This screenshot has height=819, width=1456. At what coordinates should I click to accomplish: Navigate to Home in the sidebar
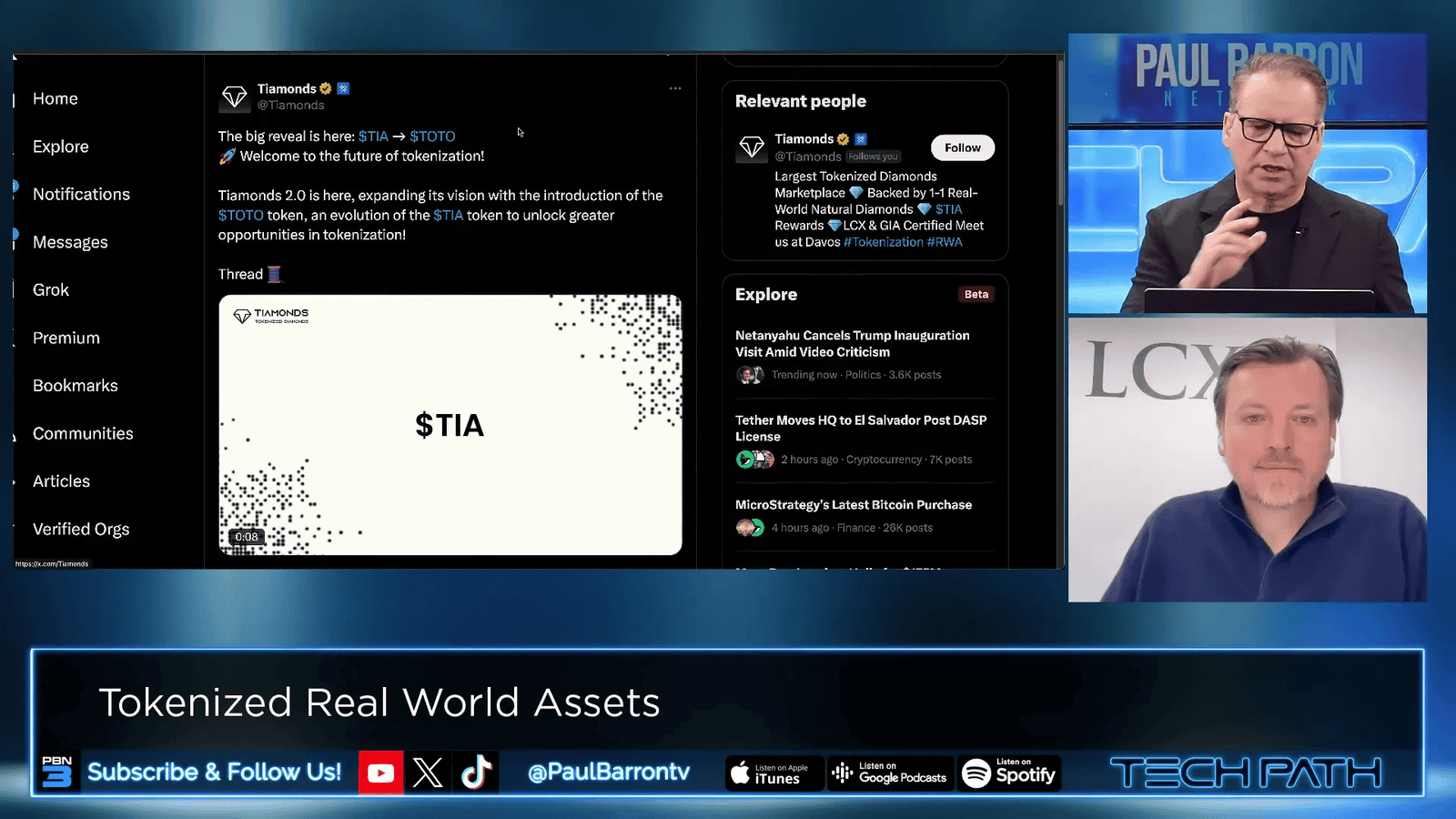click(x=56, y=98)
